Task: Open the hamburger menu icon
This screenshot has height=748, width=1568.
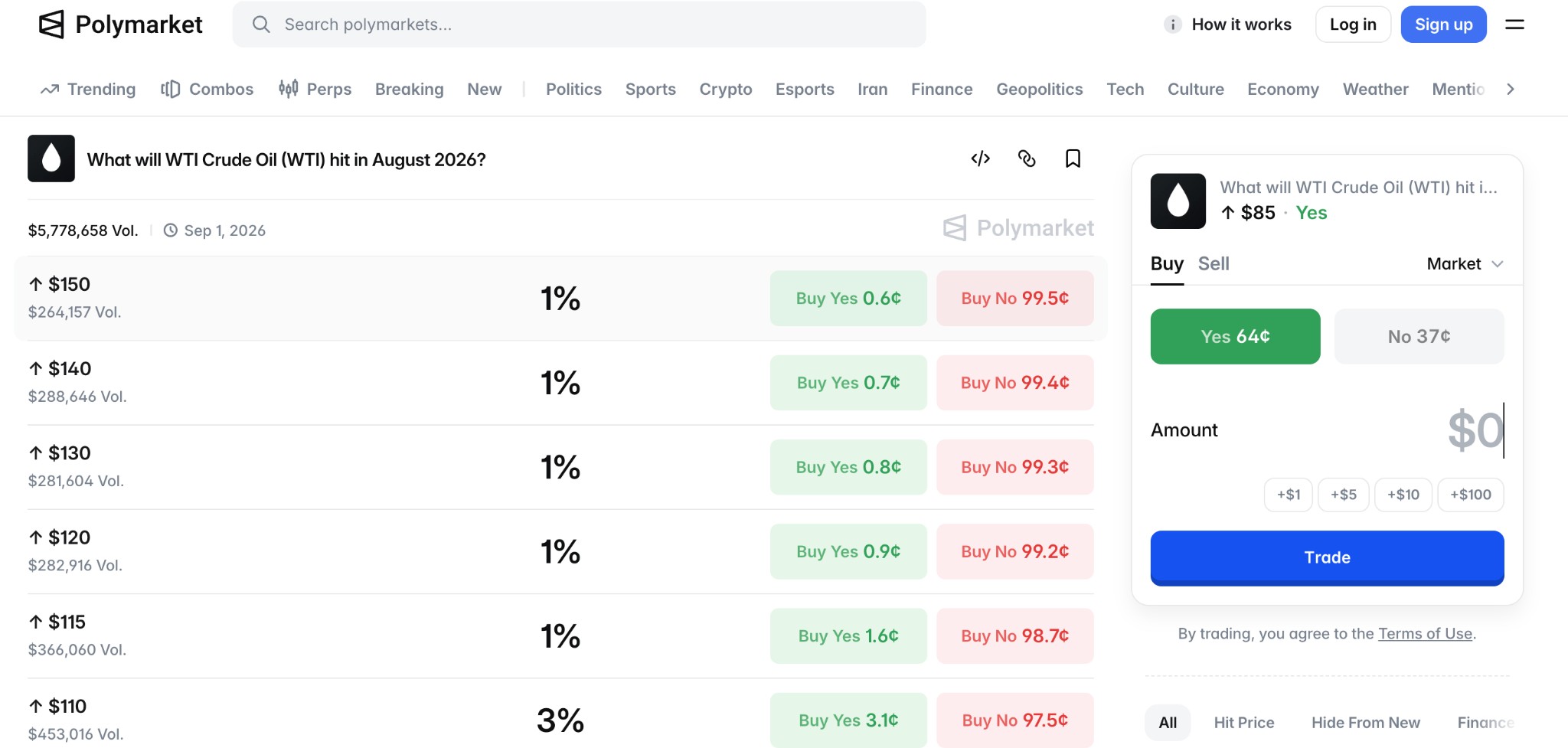Action: (x=1514, y=24)
